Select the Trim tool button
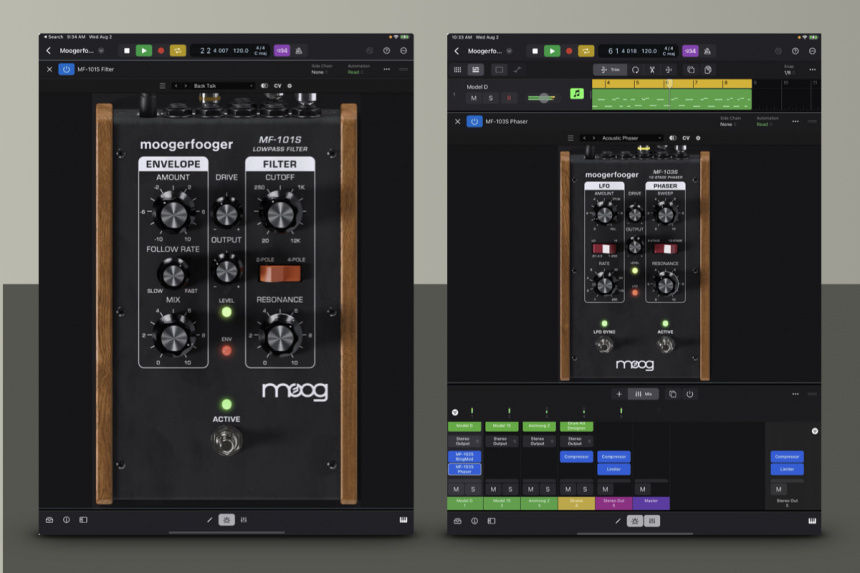Screen dimensions: 860x573 tap(610, 70)
